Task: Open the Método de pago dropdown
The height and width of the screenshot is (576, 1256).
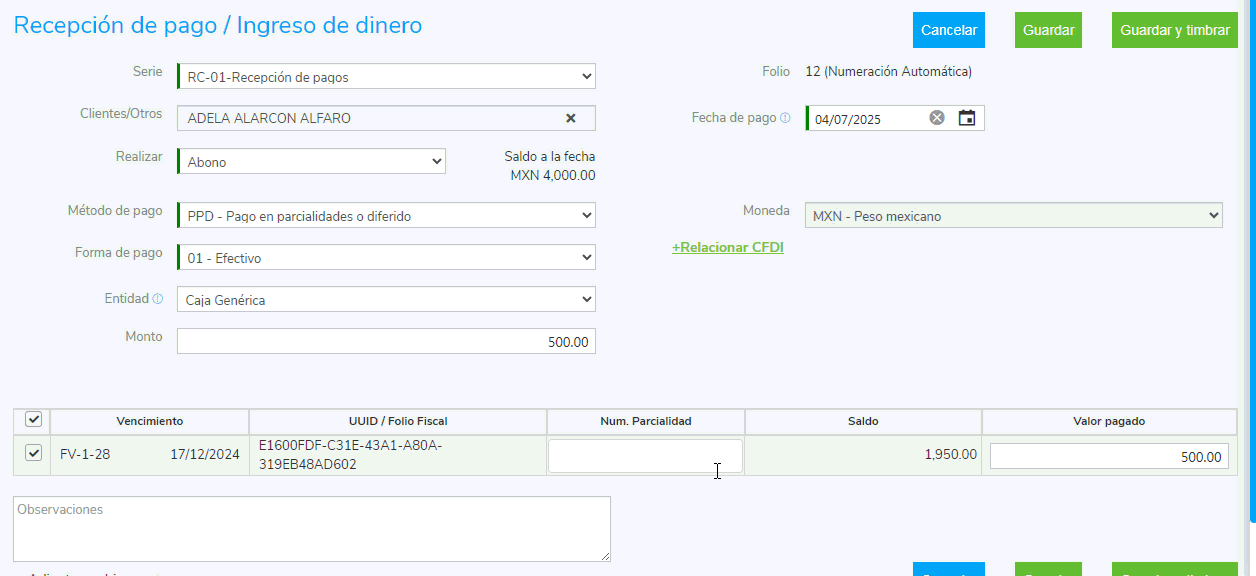Action: (x=386, y=216)
